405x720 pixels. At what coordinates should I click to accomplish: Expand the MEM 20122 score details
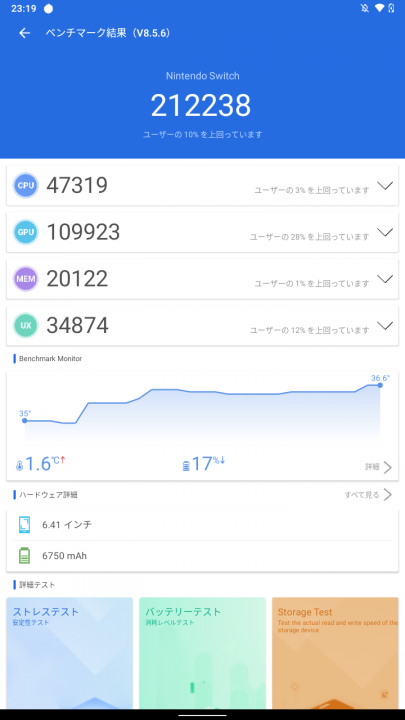[x=385, y=279]
